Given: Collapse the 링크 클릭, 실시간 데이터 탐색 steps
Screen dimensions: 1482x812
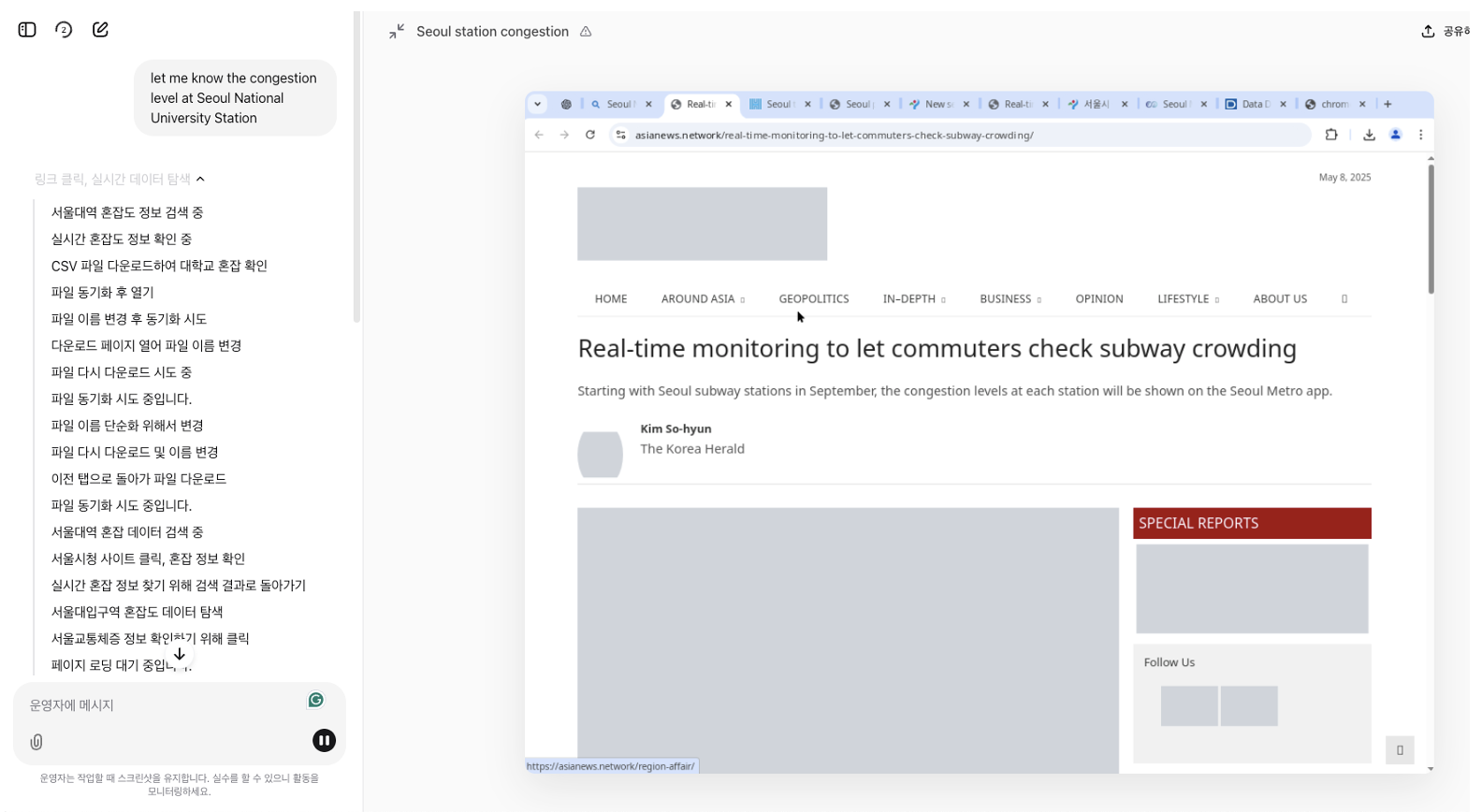Looking at the screenshot, I should point(120,179).
